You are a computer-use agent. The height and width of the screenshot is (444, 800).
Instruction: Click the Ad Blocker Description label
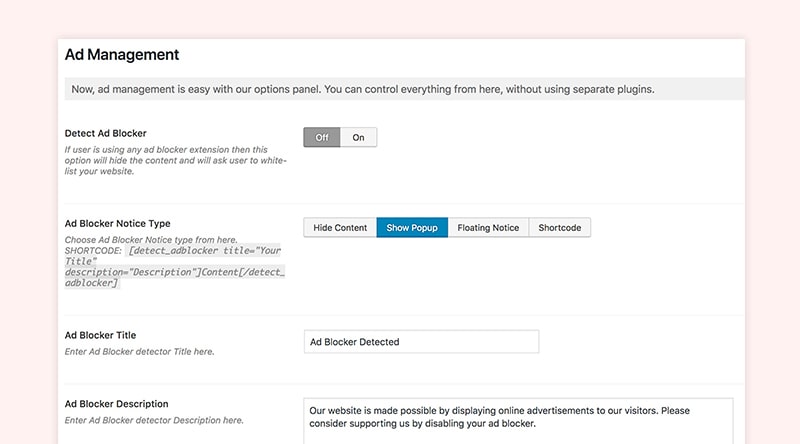tap(116, 404)
